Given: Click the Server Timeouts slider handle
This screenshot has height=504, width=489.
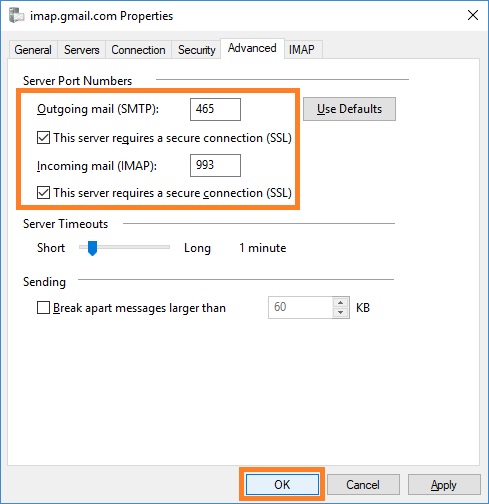Looking at the screenshot, I should (x=92, y=248).
